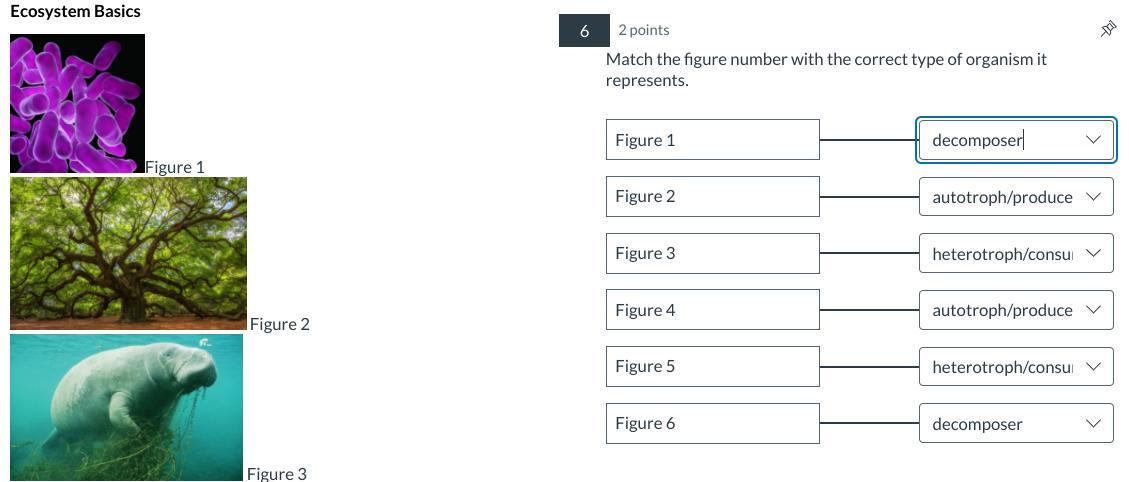Screen dimensions: 1129x482
Task: Click the matching question instruction text
Action: coord(826,69)
